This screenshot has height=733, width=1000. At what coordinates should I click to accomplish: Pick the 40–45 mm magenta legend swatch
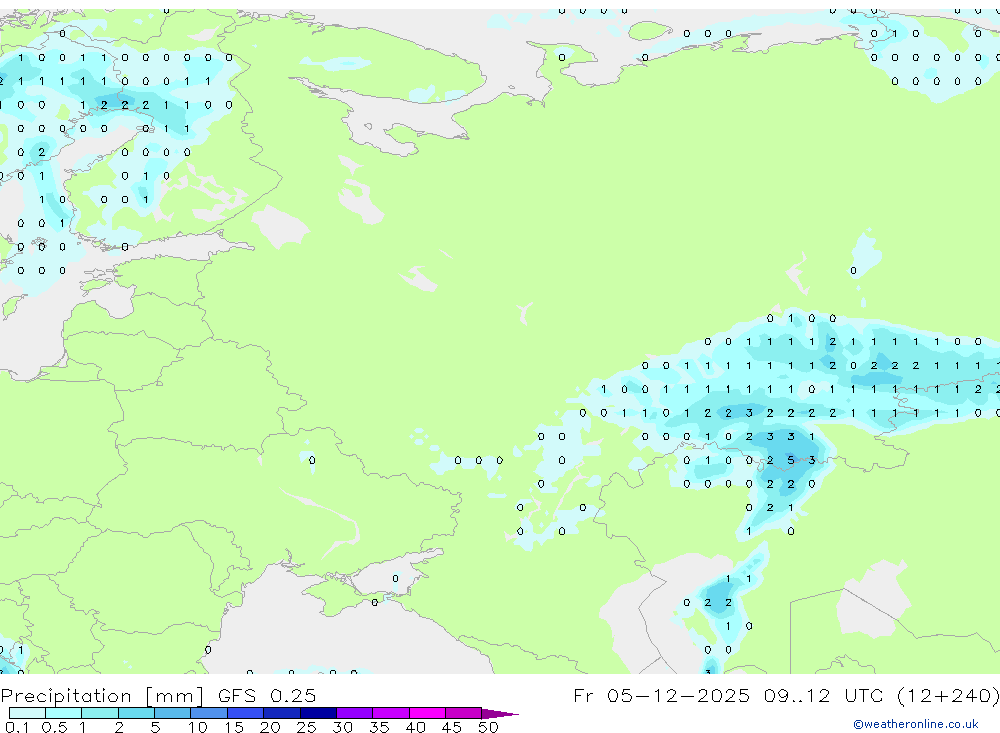pyautogui.click(x=427, y=713)
